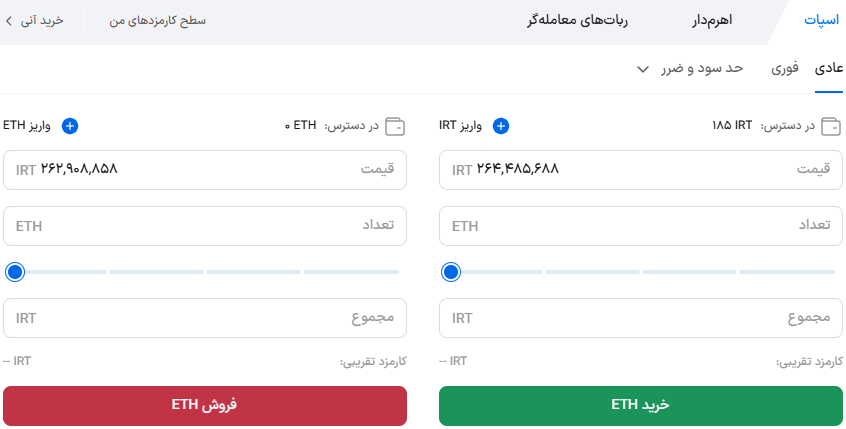Viewport: 846px width, 429px height.
Task: Select the عادی order type
Action: tap(829, 69)
